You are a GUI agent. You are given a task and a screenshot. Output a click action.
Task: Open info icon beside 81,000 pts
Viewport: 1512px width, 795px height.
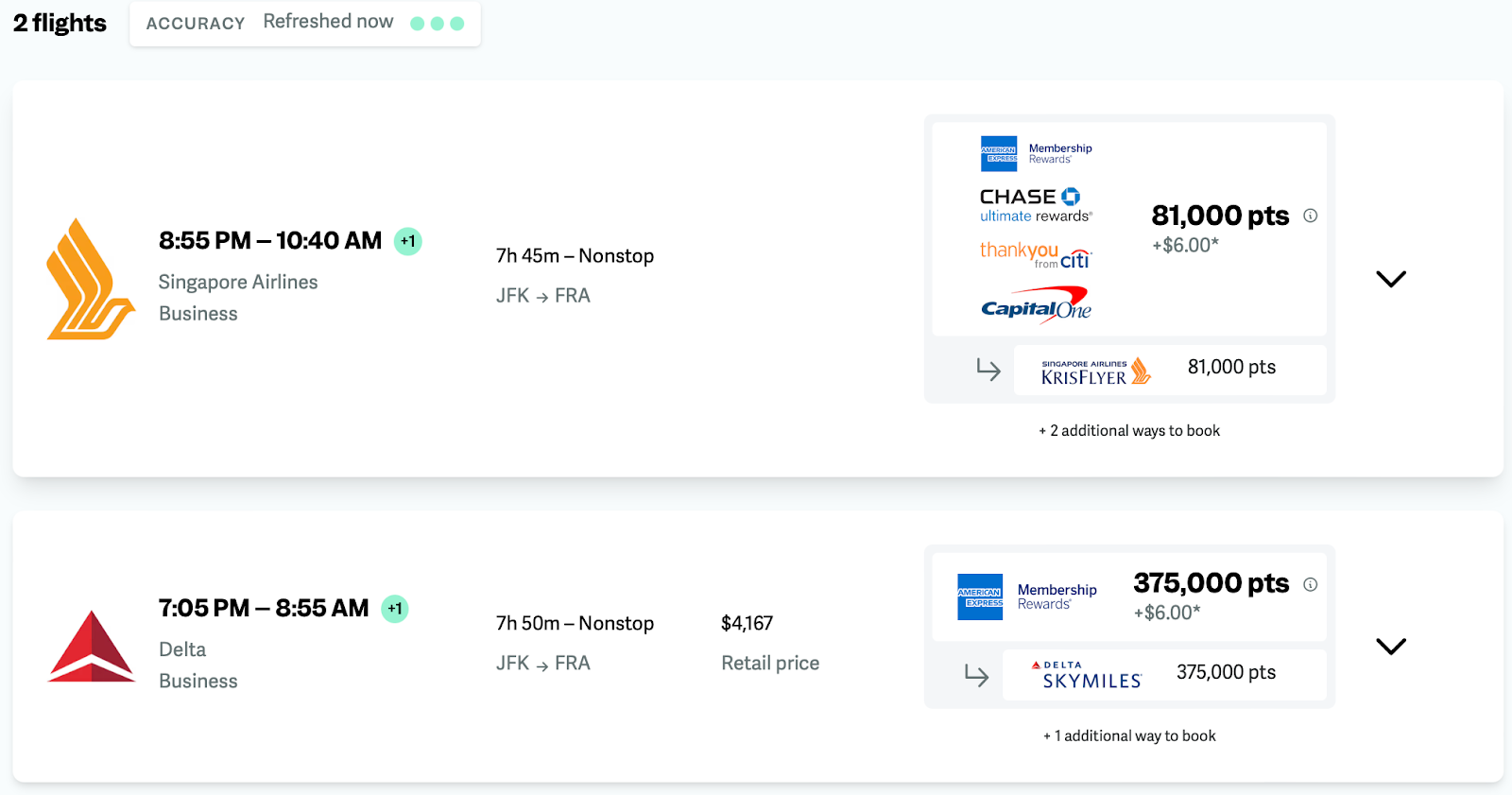coord(1310,216)
